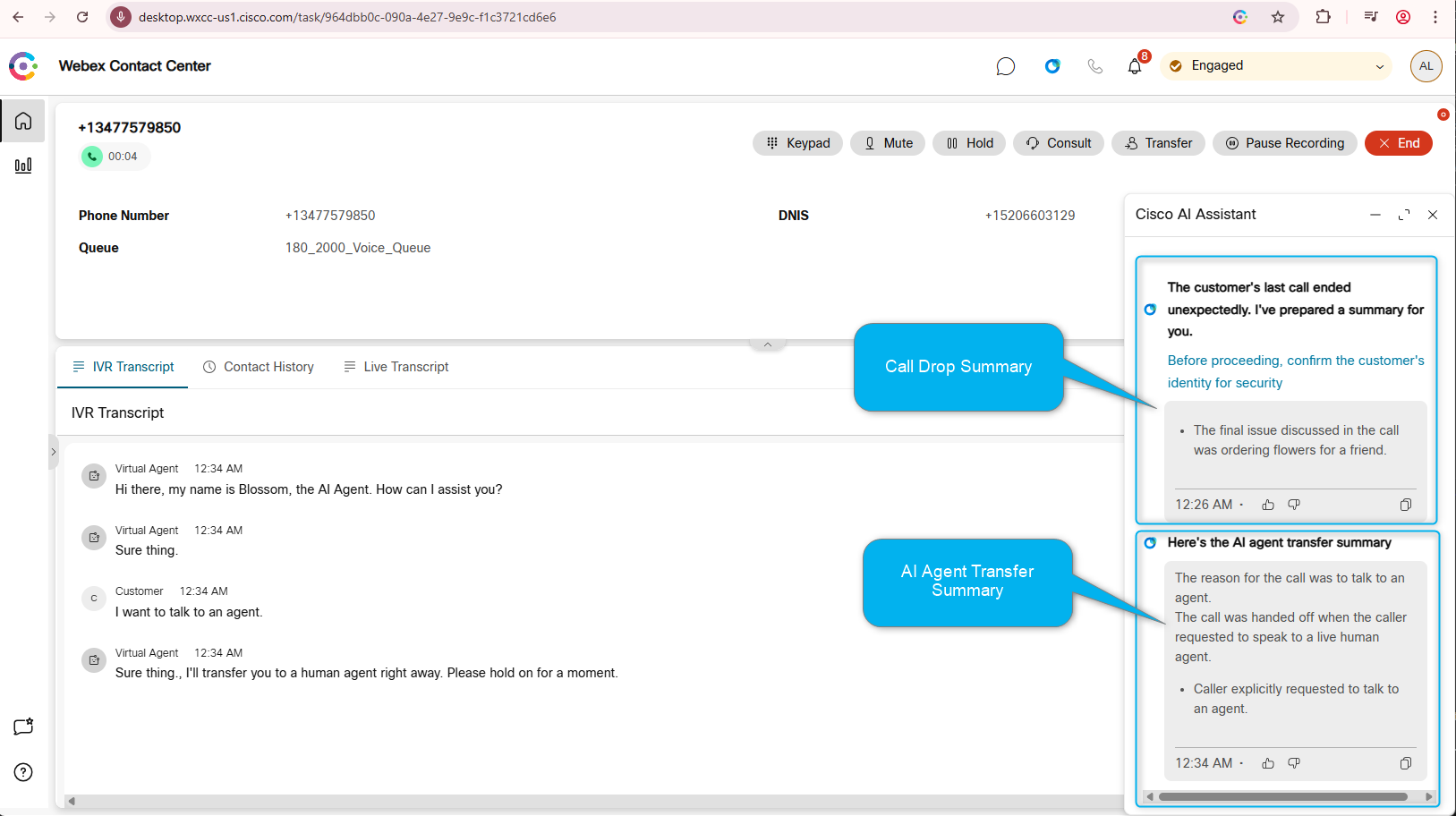Click the Home icon in left sidebar
This screenshot has height=816, width=1456.
[23, 121]
